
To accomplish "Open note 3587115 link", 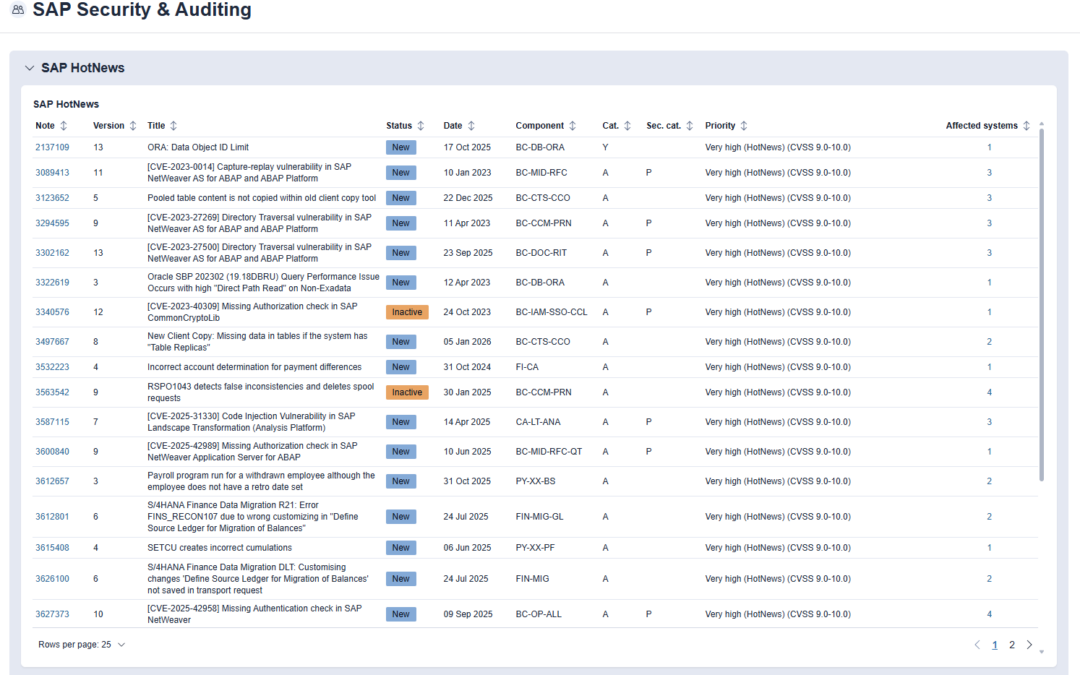I will tap(52, 422).
